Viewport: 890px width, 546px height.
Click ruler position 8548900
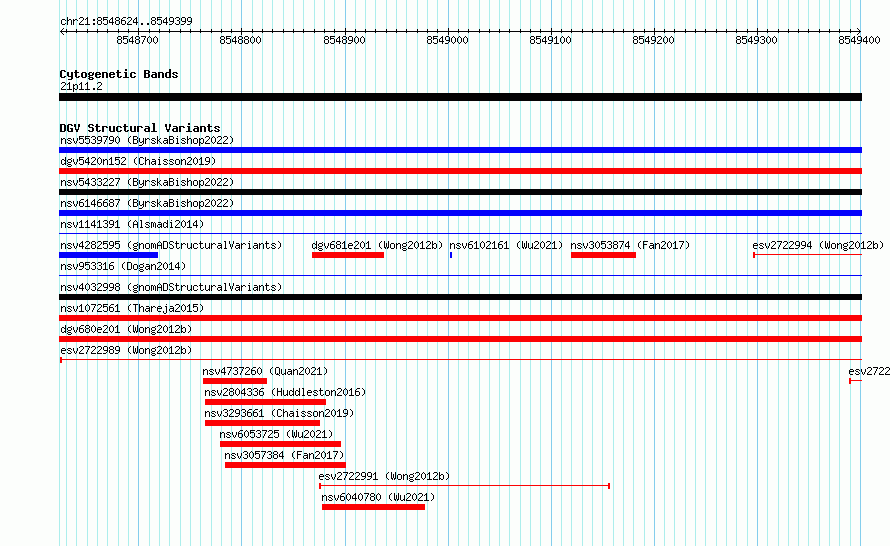click(x=345, y=40)
